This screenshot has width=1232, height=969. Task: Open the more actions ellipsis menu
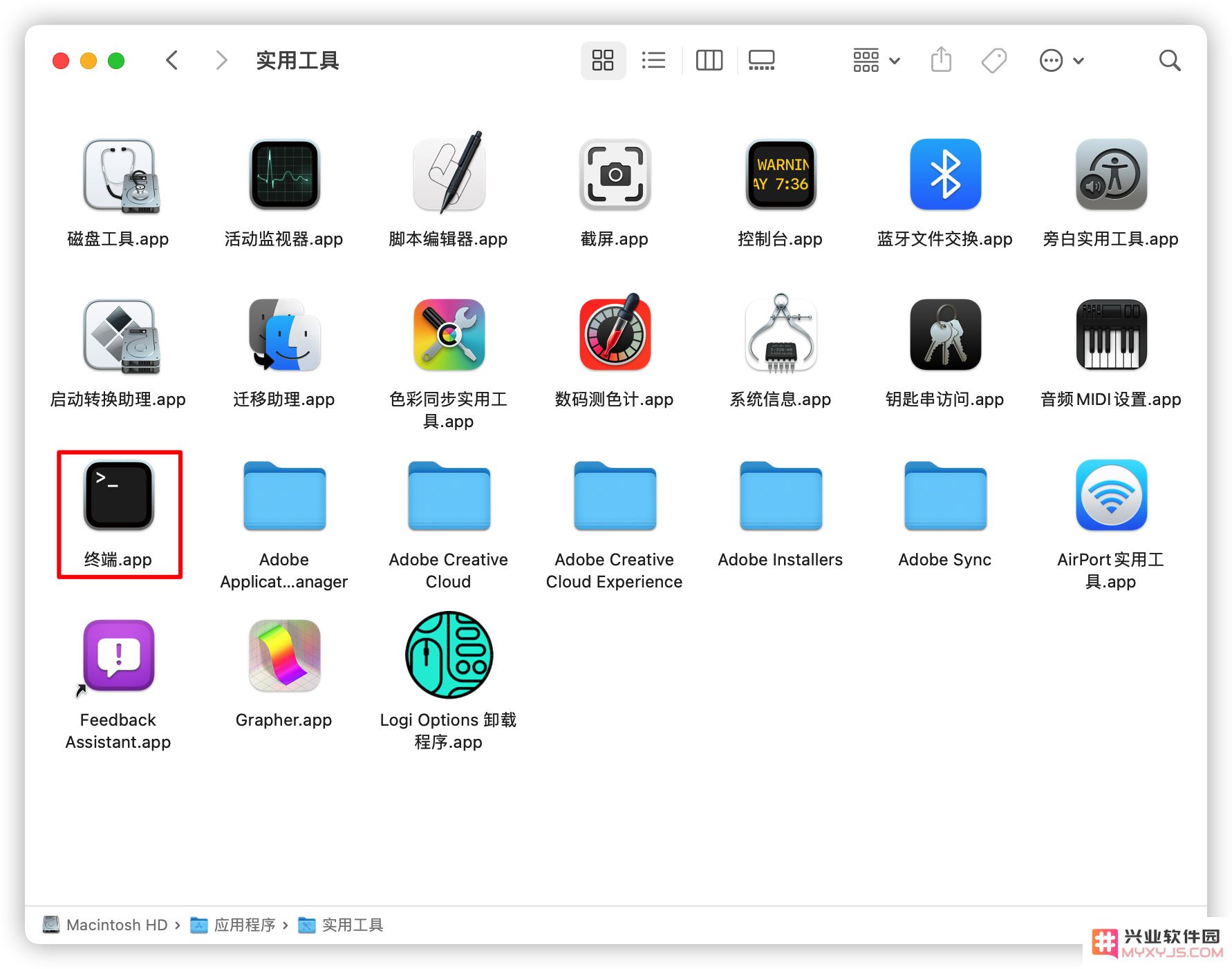coord(1061,60)
